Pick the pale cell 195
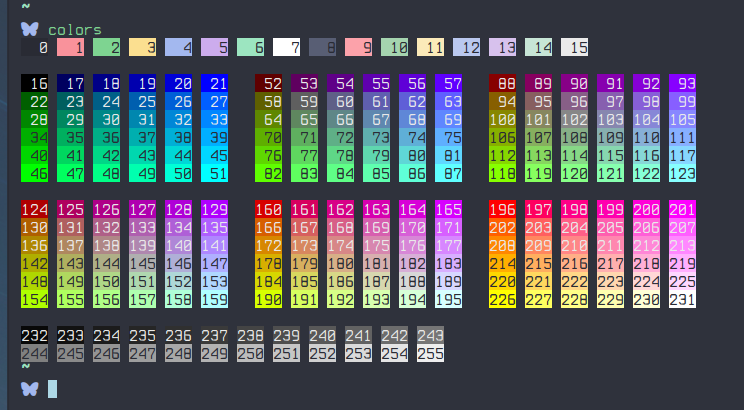Image resolution: width=744 pixels, height=410 pixels. pyautogui.click(x=449, y=299)
